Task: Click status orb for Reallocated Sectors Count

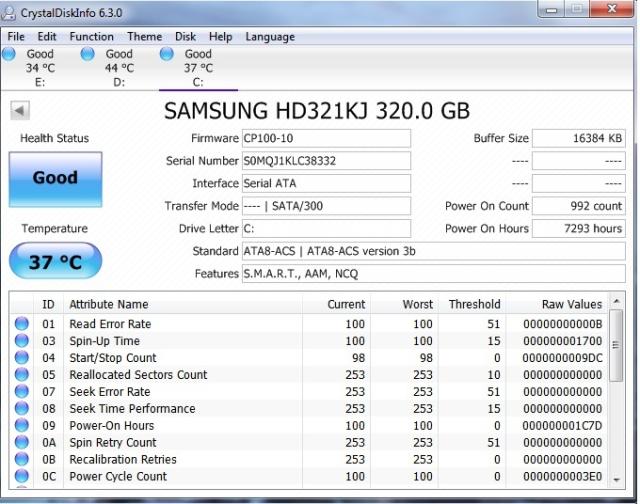Action: 22,374
